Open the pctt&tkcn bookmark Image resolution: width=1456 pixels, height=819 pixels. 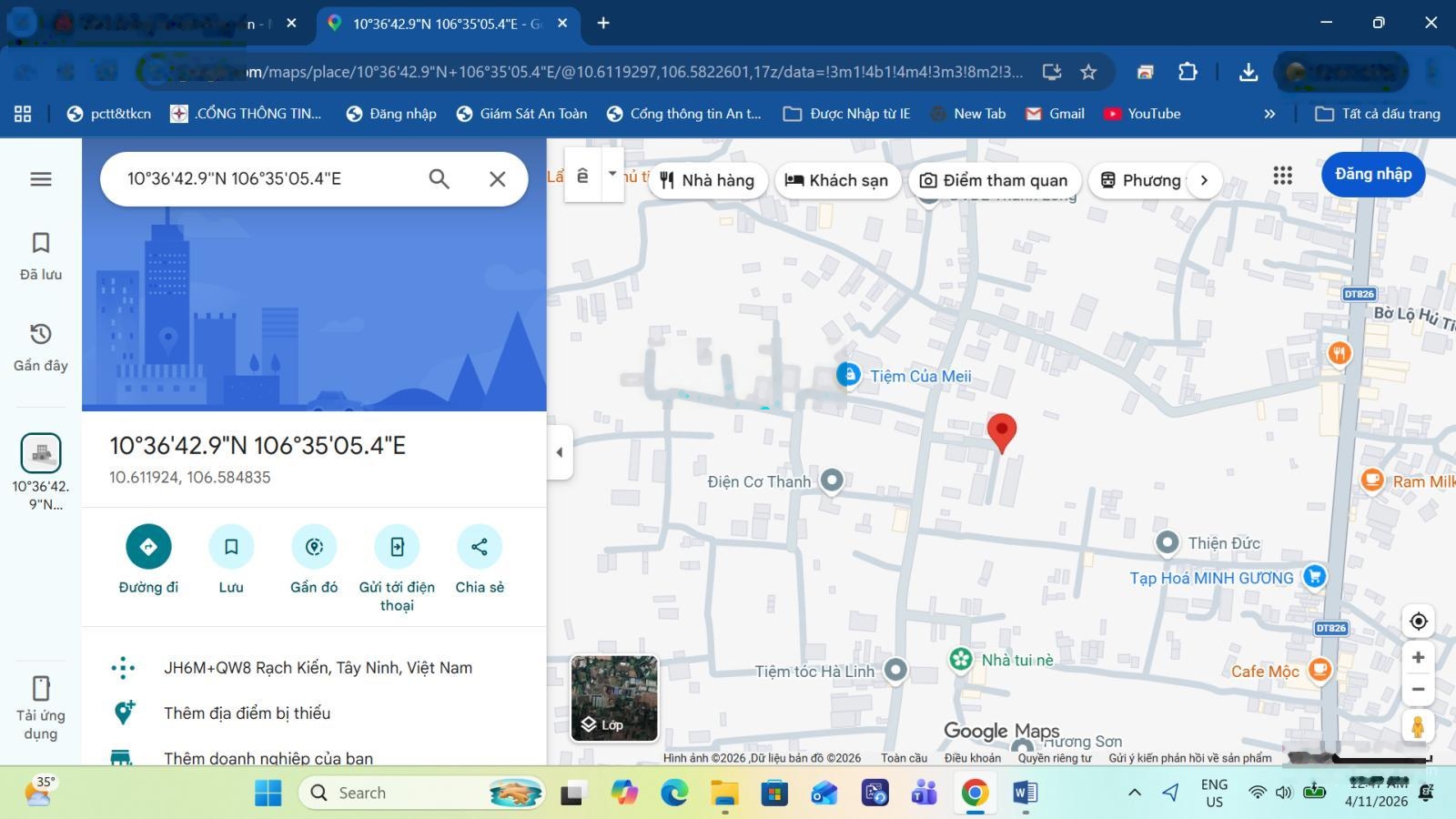pos(109,114)
